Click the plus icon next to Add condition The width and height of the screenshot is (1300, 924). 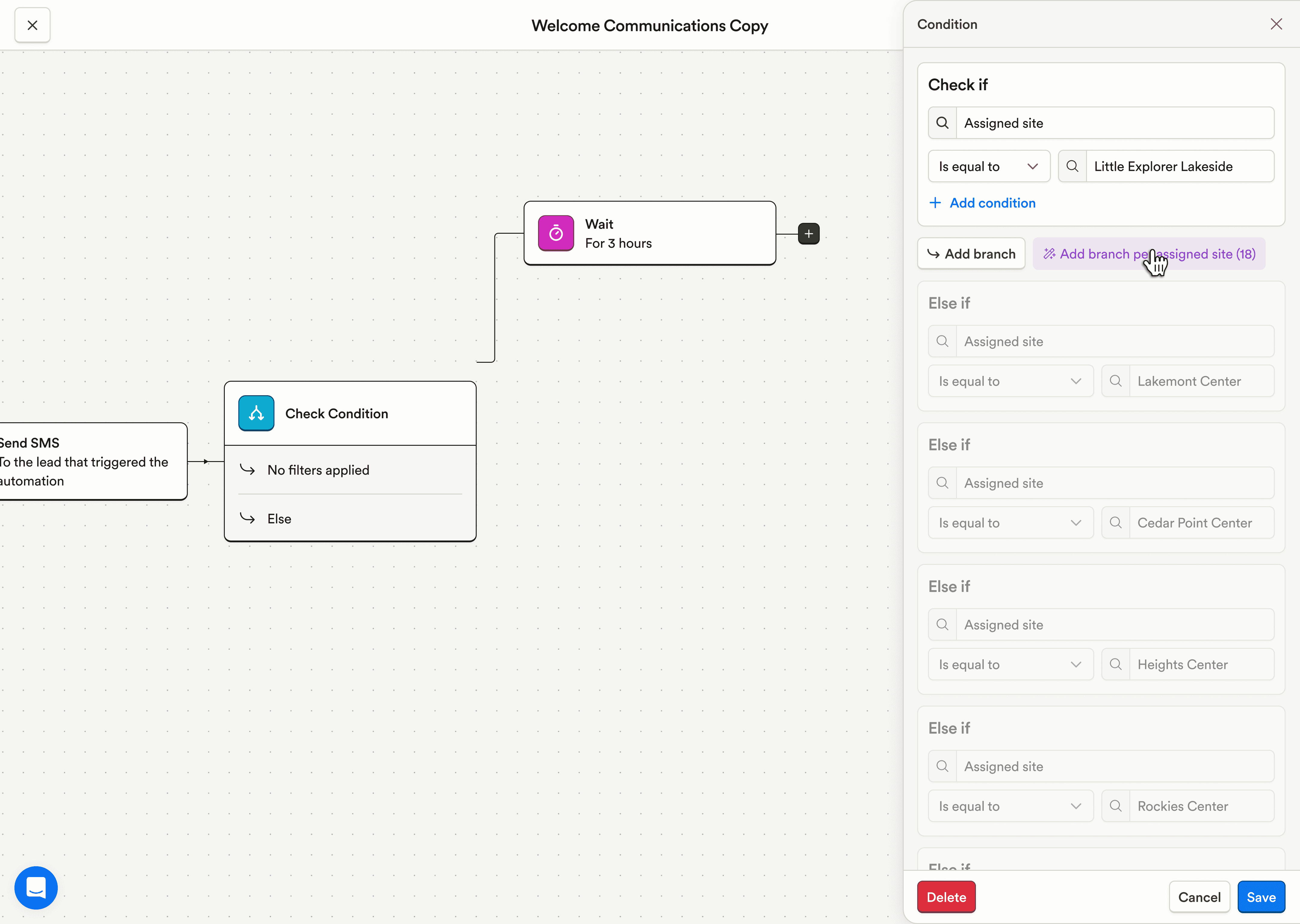(x=935, y=203)
